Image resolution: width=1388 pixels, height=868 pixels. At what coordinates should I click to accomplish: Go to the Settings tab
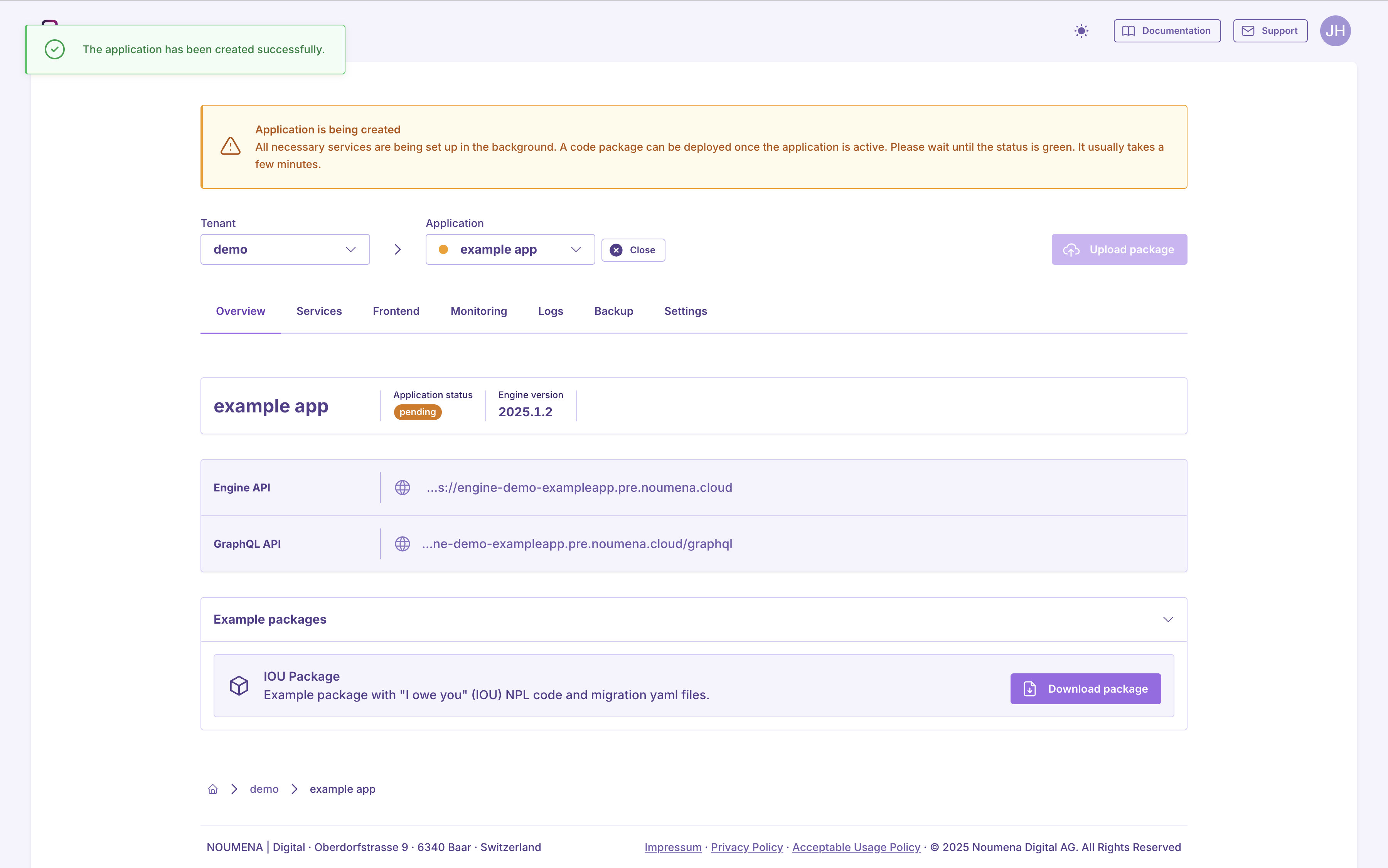685,311
